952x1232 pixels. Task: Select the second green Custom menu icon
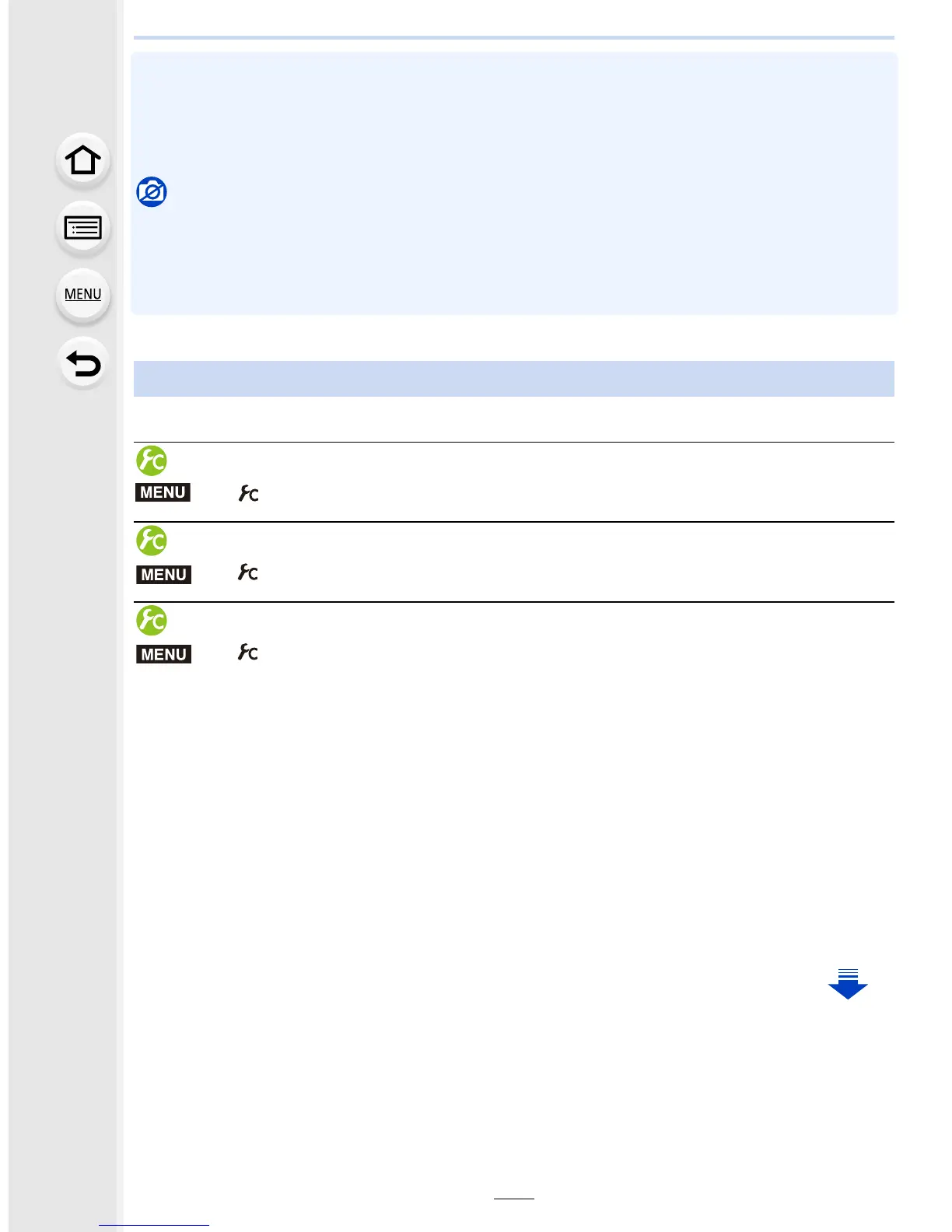pyautogui.click(x=152, y=541)
